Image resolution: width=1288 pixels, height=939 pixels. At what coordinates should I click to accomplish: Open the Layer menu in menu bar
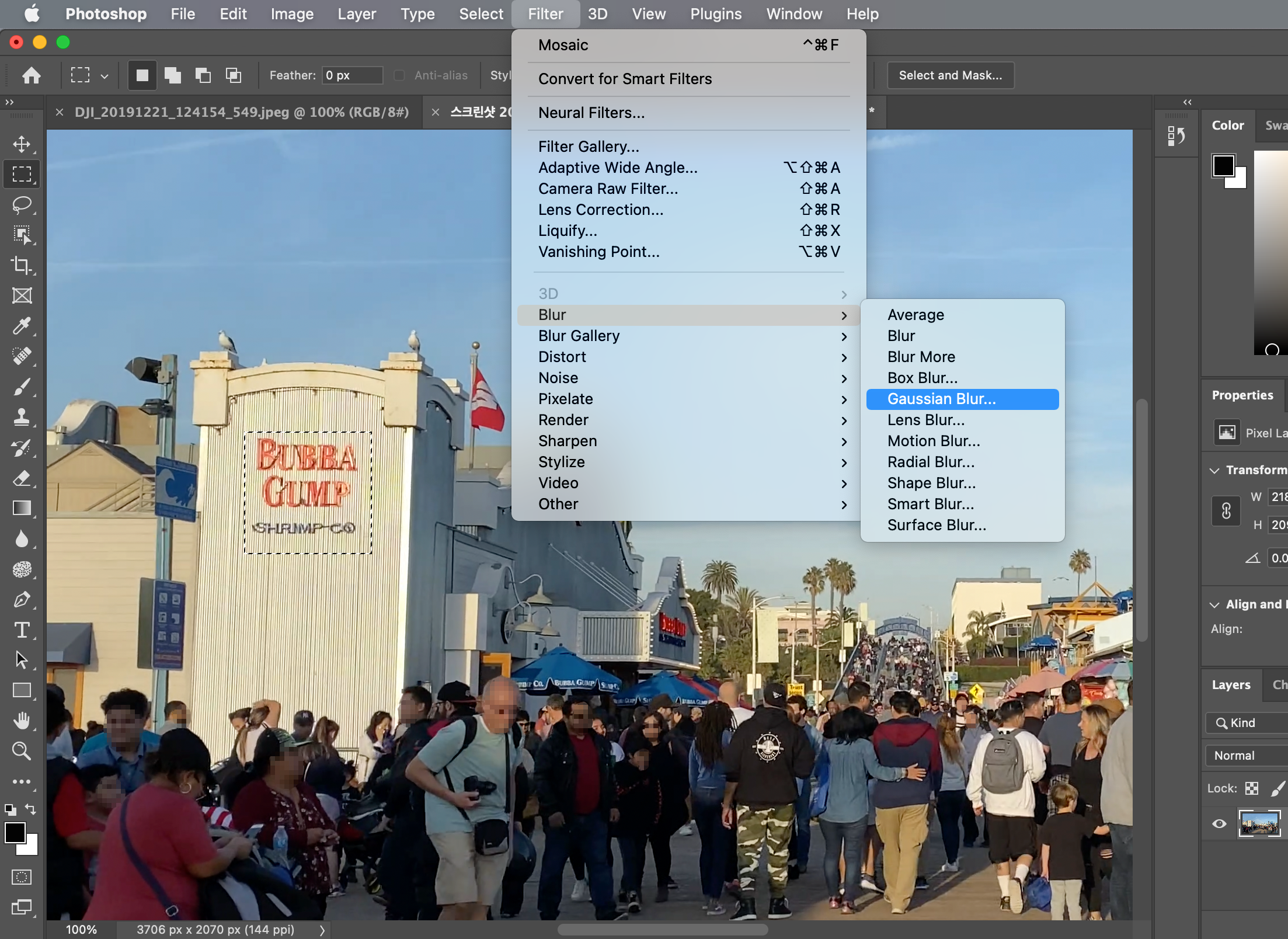click(x=357, y=14)
